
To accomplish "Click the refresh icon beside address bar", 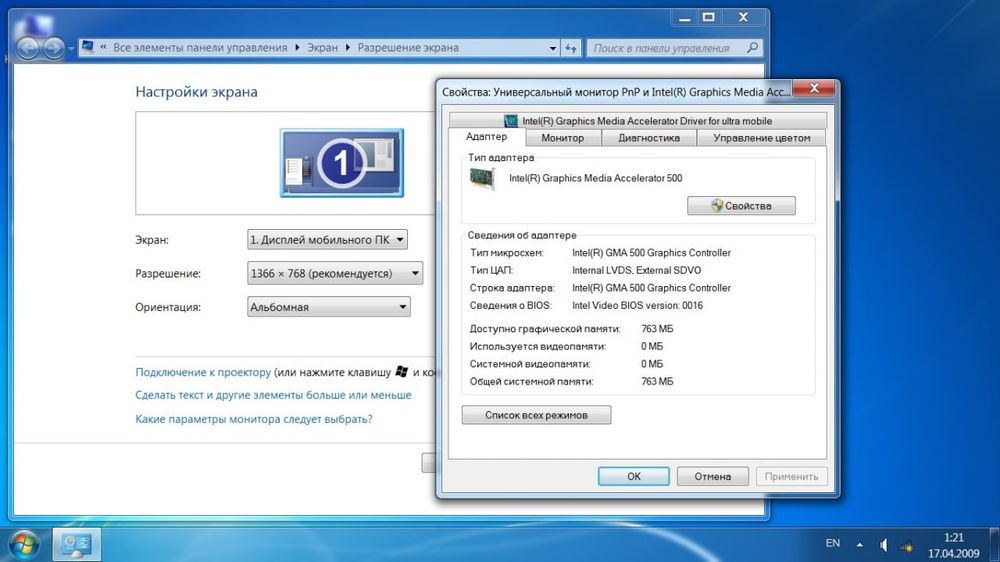I will pos(571,48).
